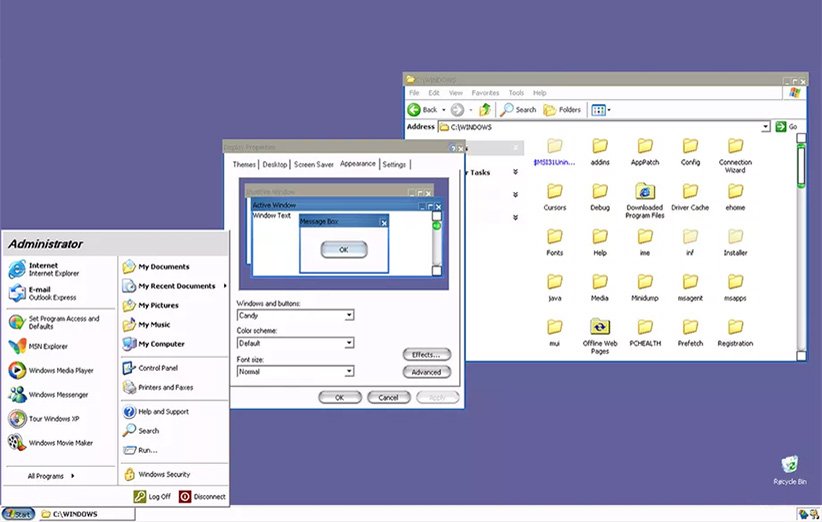Viewport: 822px width, 522px height.
Task: Open the Run... dialog
Action: click(x=140, y=450)
